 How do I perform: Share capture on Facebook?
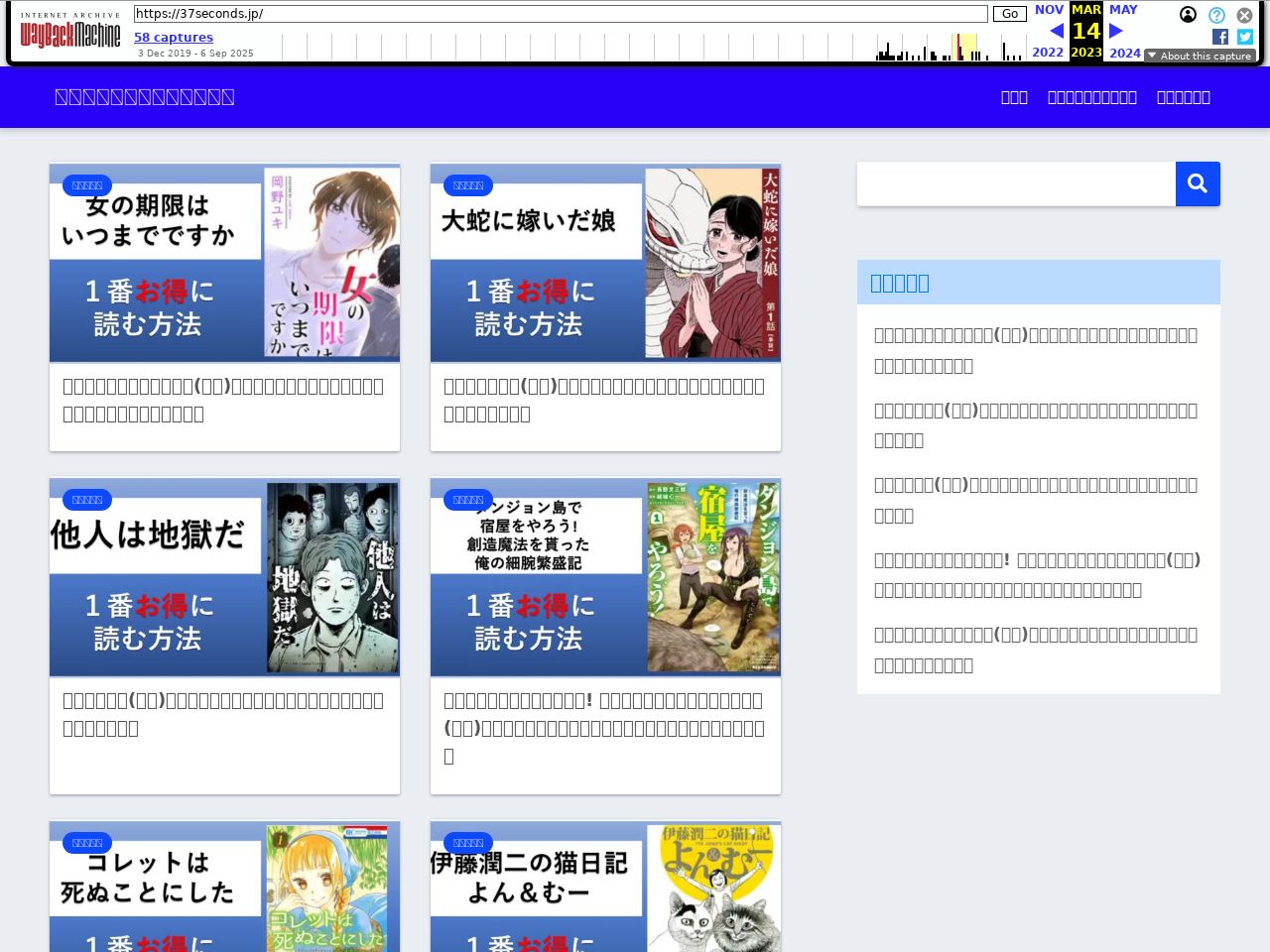coord(1220,37)
